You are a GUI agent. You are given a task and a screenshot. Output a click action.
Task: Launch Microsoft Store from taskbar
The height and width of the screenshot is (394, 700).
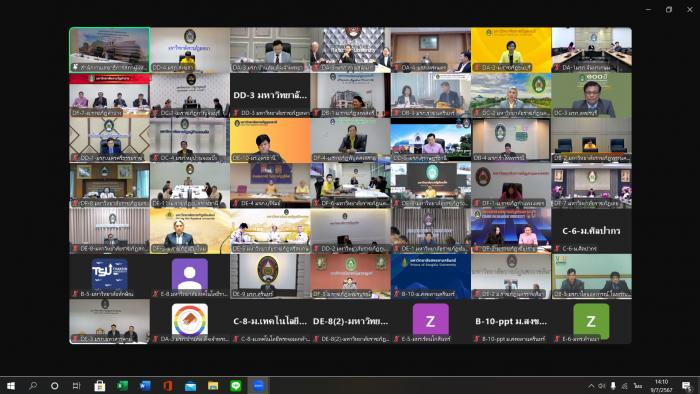pos(100,386)
